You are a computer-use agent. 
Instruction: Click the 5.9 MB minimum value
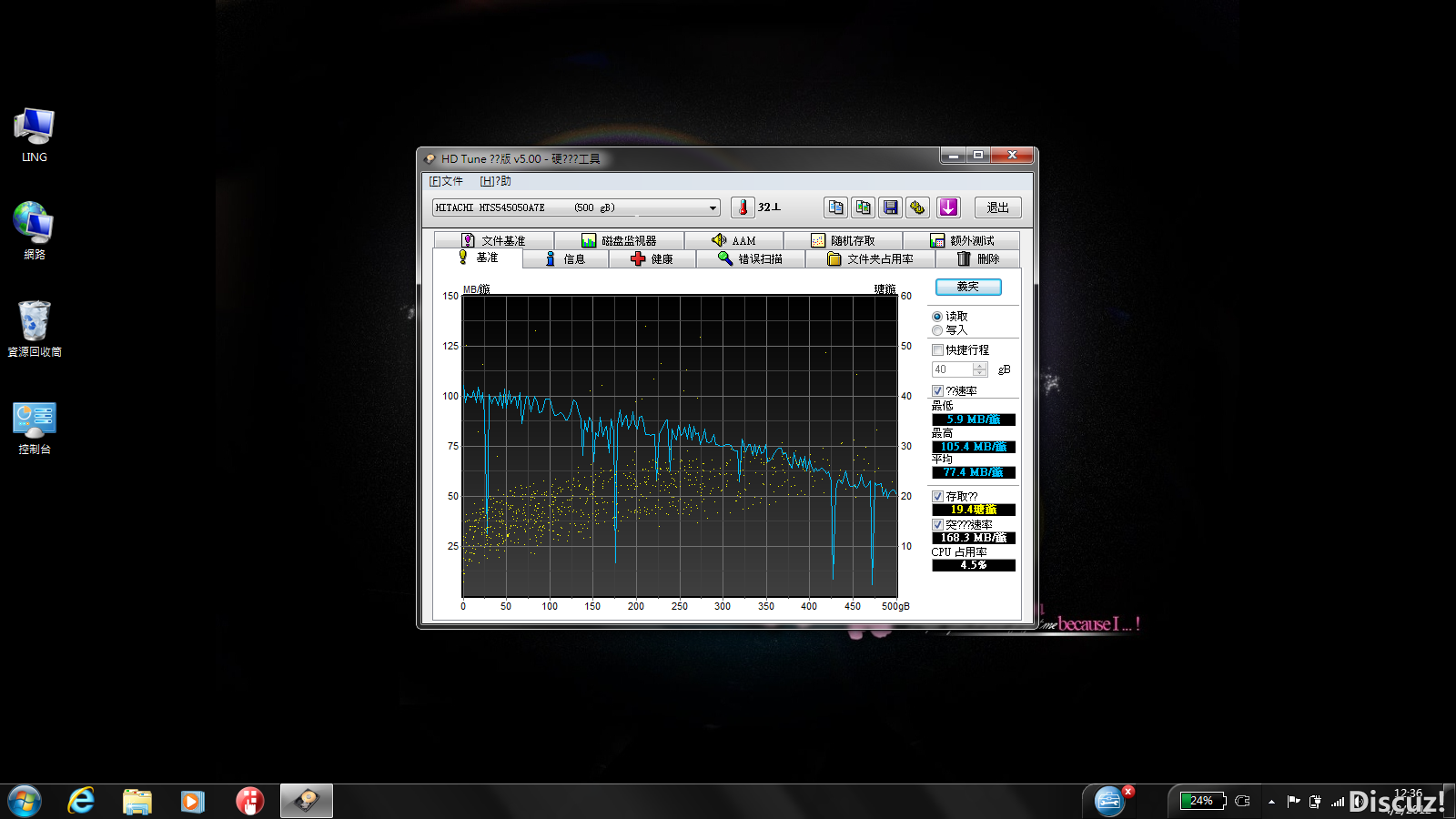point(974,420)
